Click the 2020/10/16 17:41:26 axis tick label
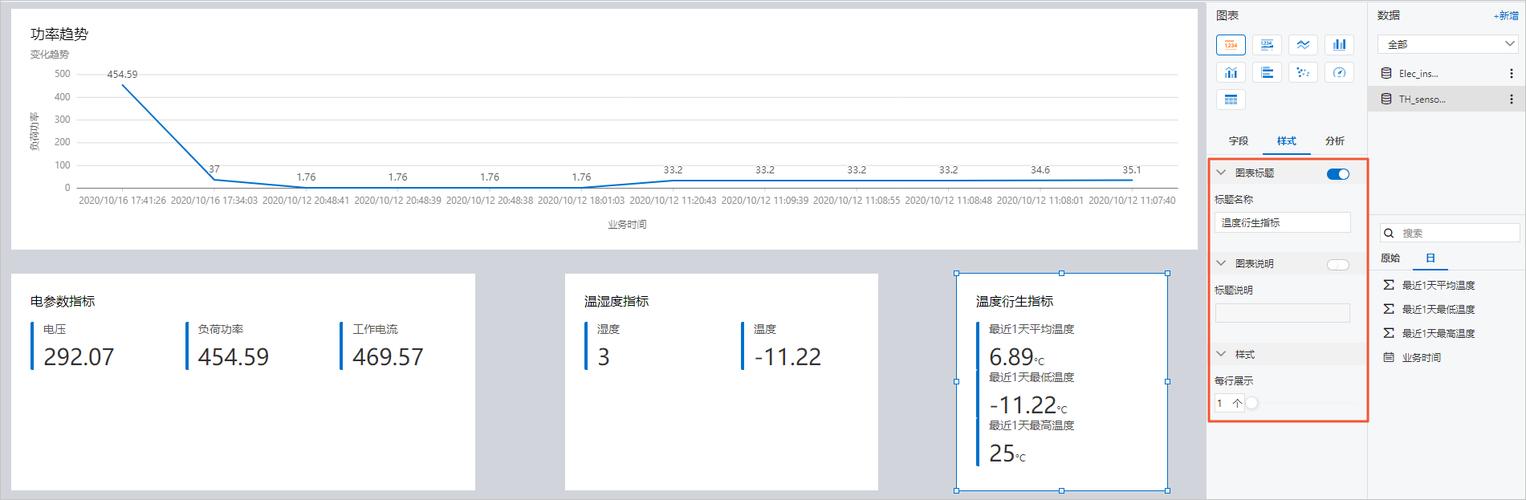The height and width of the screenshot is (500, 1526). point(123,201)
